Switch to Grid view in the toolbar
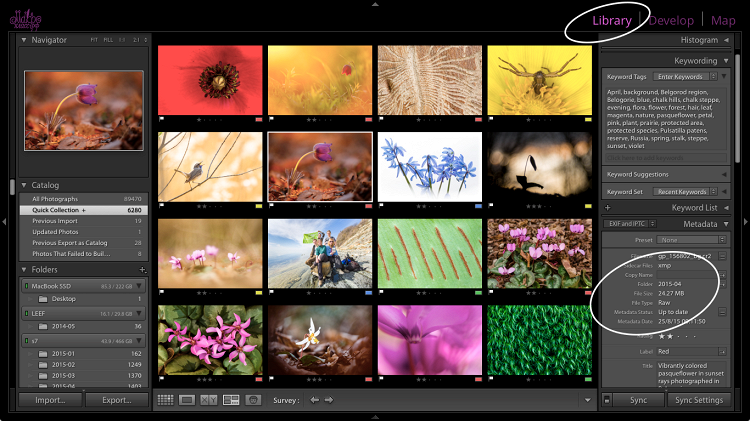The image size is (750, 421). coord(165,400)
